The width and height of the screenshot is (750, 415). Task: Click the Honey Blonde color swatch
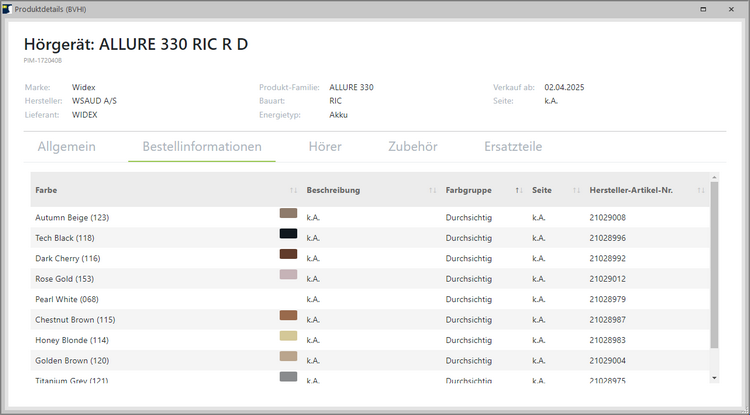pos(288,336)
